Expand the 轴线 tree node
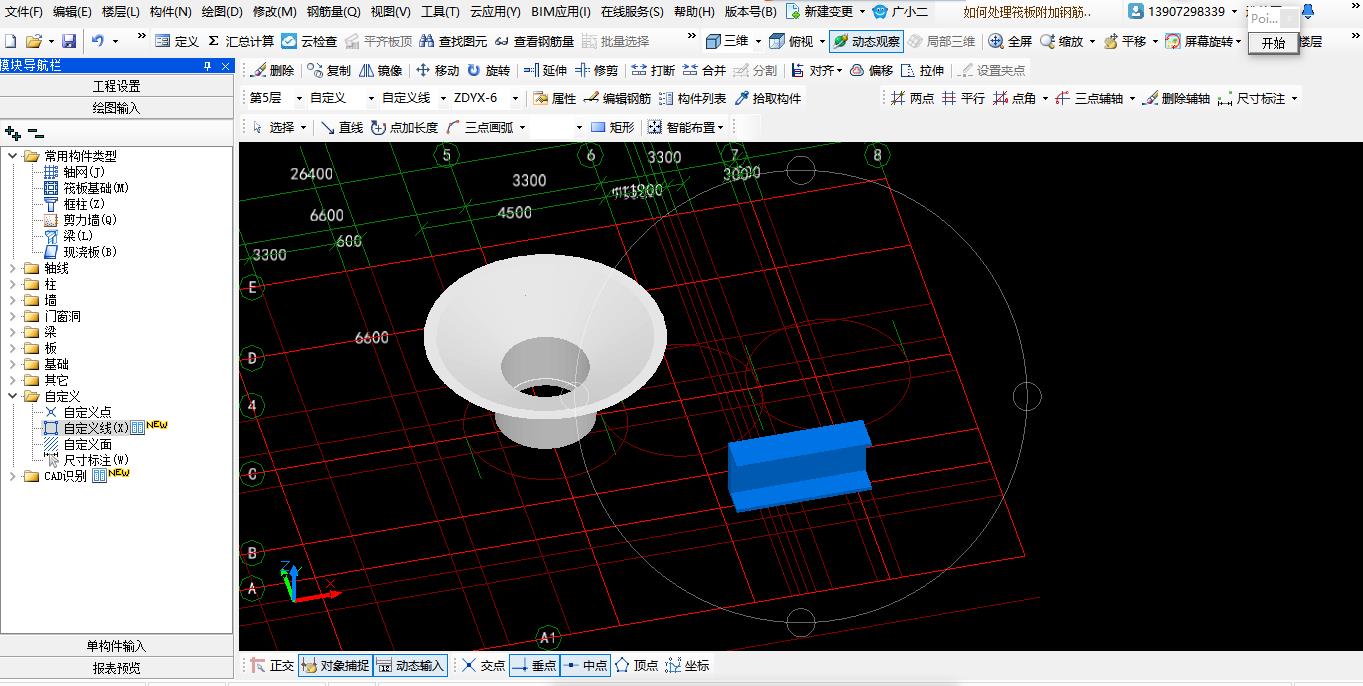This screenshot has width=1363, height=686. click(x=13, y=268)
